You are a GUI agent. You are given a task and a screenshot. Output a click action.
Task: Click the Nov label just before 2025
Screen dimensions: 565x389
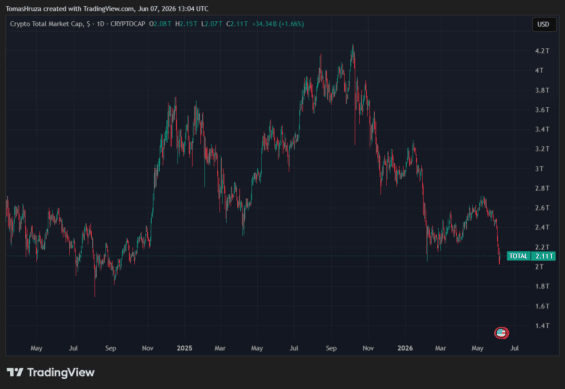pyautogui.click(x=147, y=348)
